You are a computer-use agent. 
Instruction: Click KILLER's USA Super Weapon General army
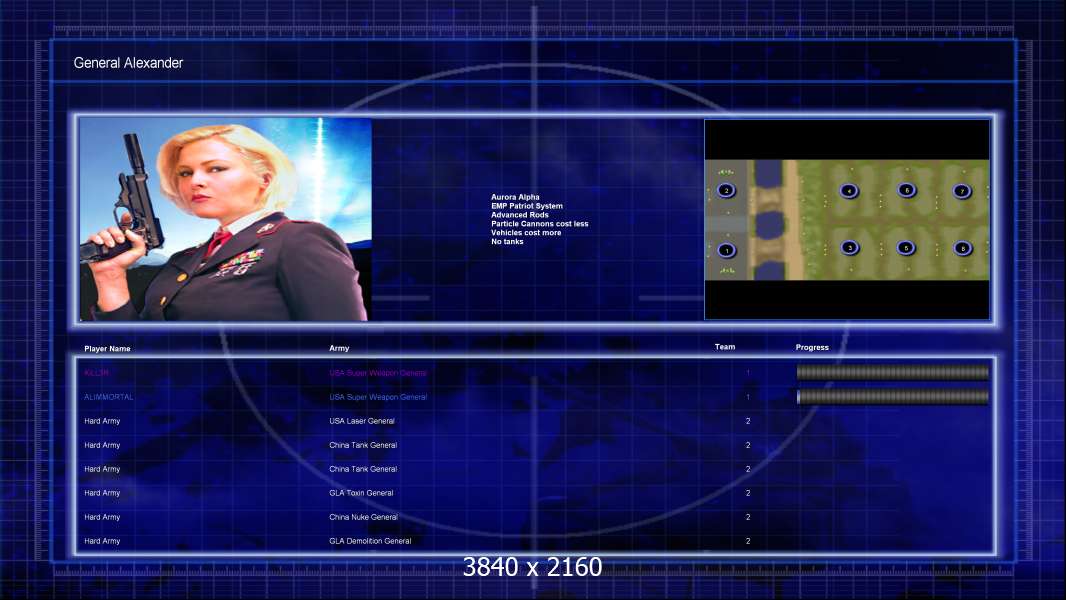[378, 373]
